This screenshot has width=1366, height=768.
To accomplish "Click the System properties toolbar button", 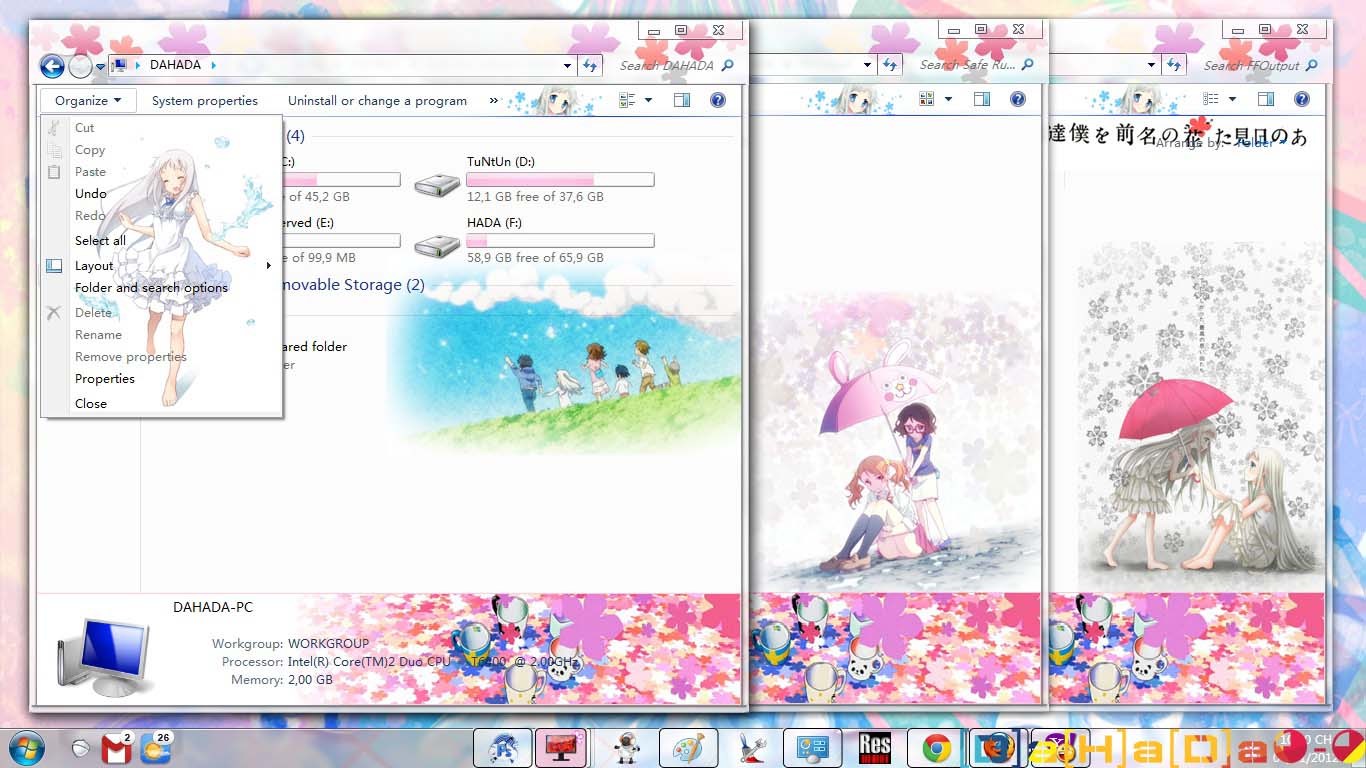I will (205, 100).
